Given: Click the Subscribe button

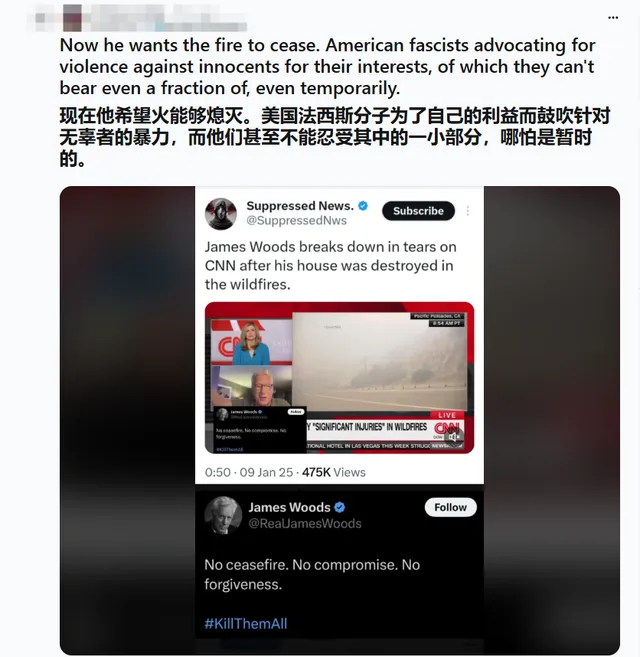Looking at the screenshot, I should point(418,211).
